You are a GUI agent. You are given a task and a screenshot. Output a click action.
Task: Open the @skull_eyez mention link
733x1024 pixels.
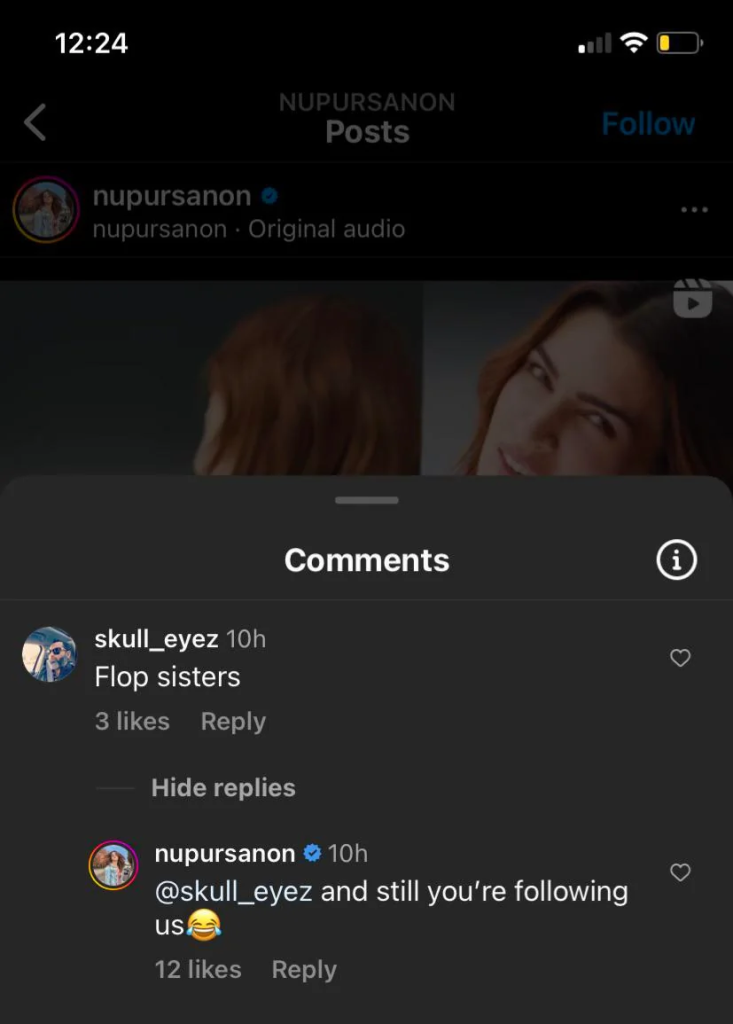(x=234, y=891)
